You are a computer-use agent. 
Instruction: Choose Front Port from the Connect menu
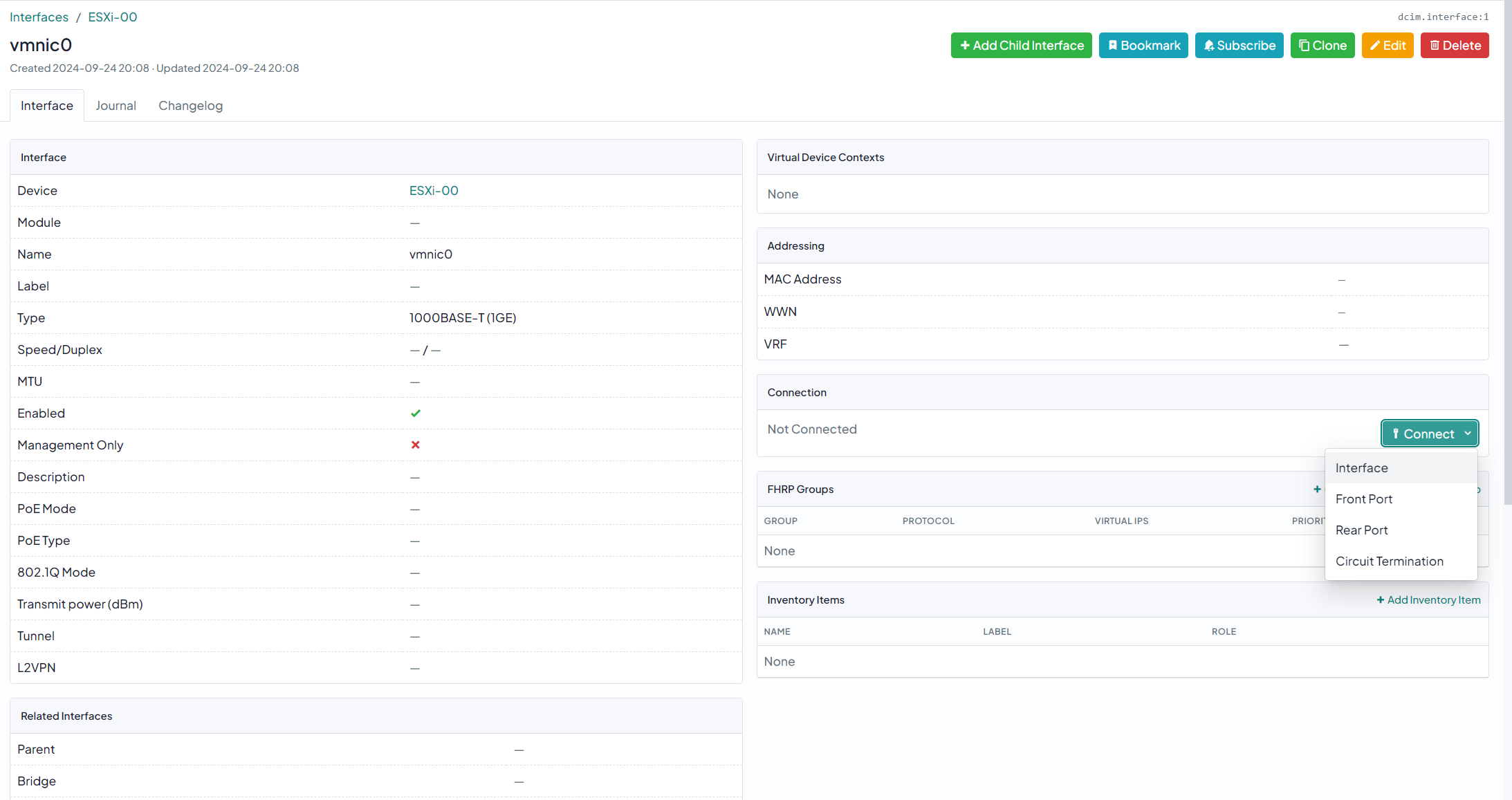(1363, 499)
